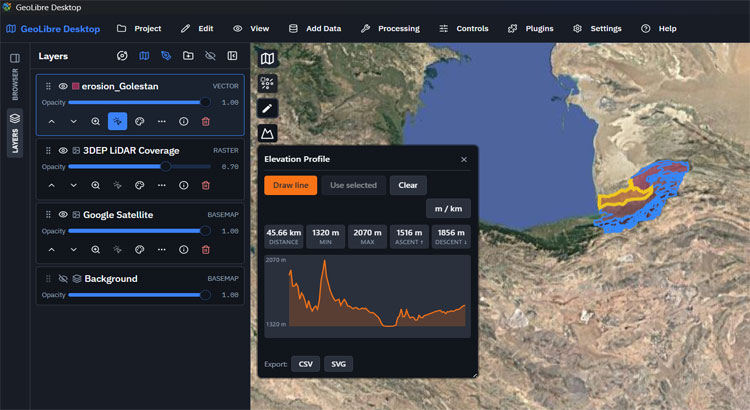Open the Edit menu
The width and height of the screenshot is (750, 410).
(197, 29)
